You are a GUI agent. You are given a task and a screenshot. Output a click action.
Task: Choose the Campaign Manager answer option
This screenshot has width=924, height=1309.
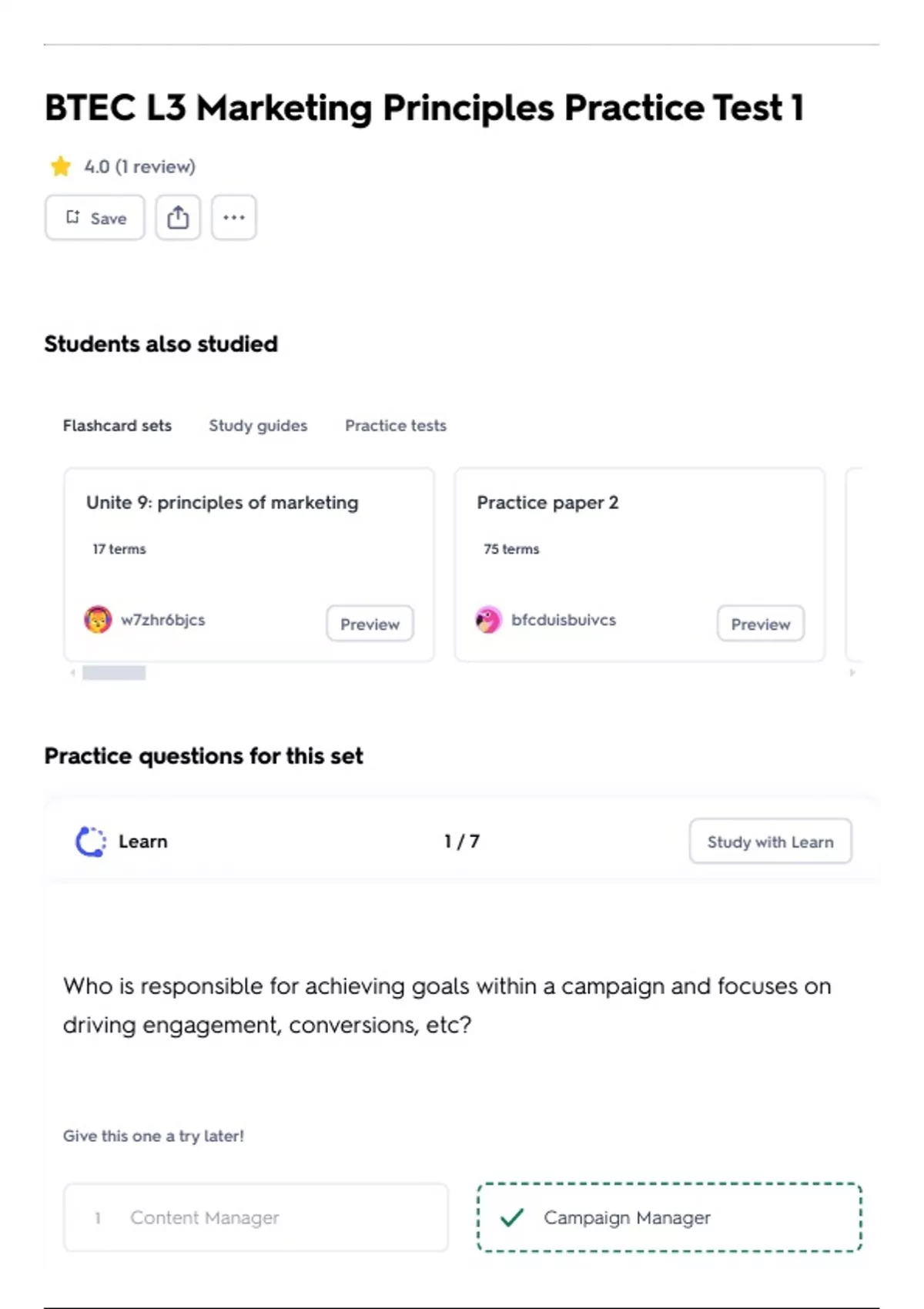click(x=668, y=1217)
